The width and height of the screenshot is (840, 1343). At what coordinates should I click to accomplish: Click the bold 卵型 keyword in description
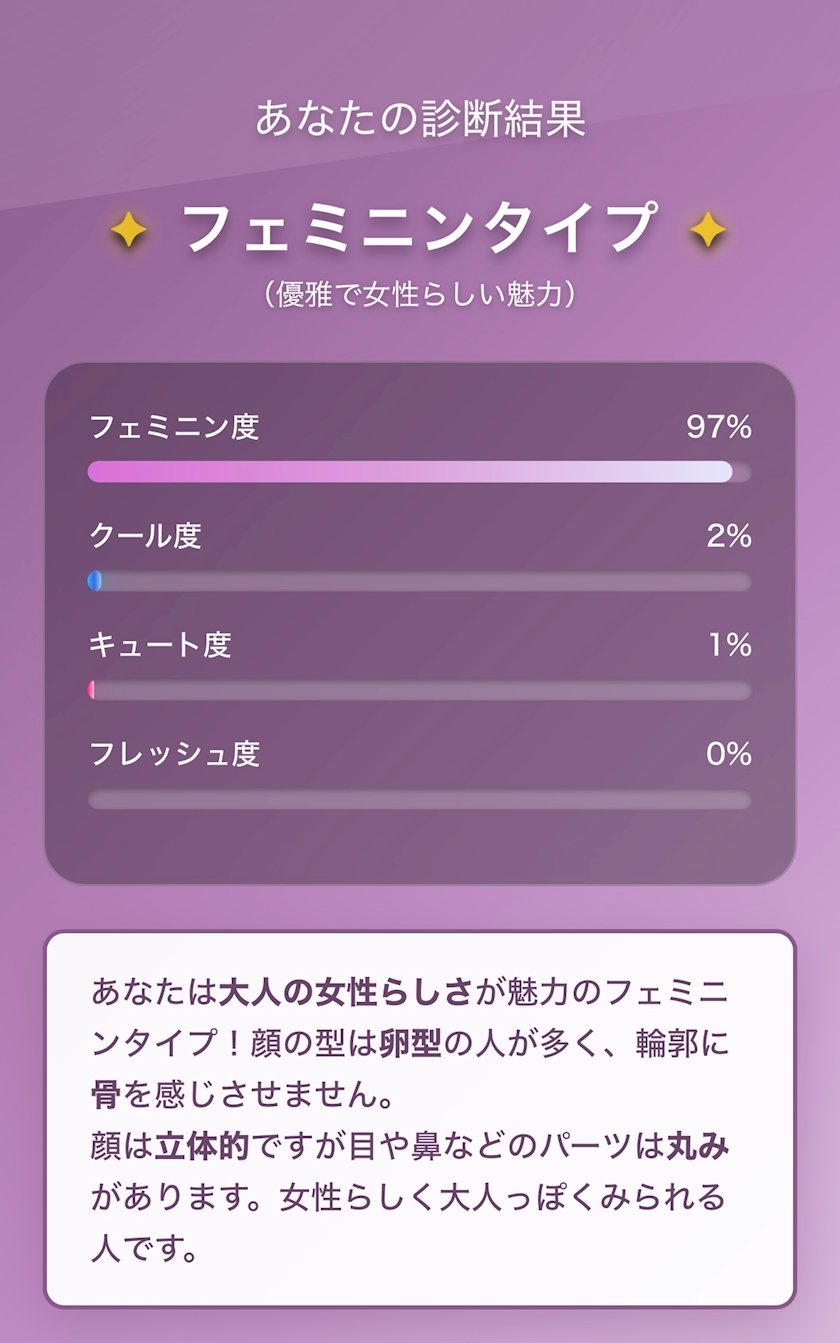410,1044
